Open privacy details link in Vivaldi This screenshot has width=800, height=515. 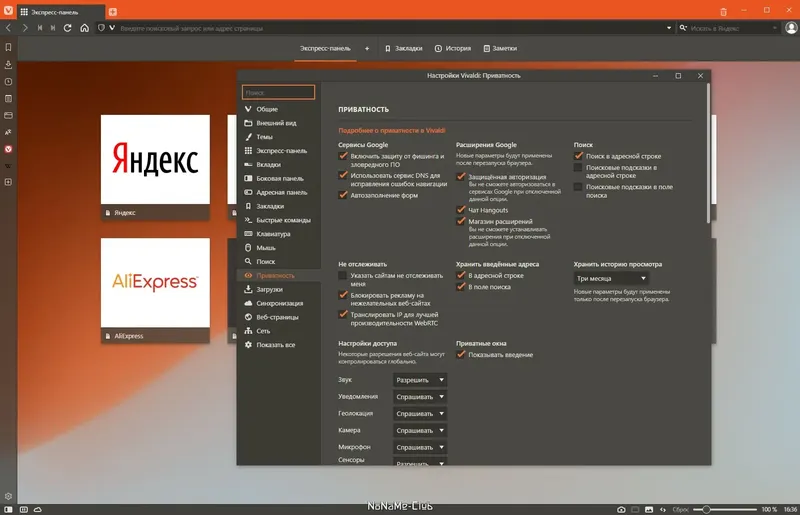tap(392, 131)
